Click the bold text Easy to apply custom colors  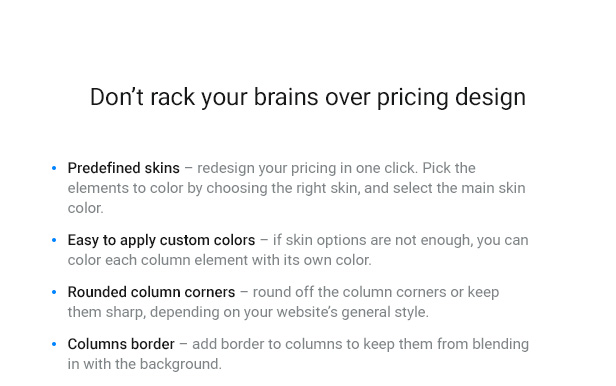click(161, 240)
